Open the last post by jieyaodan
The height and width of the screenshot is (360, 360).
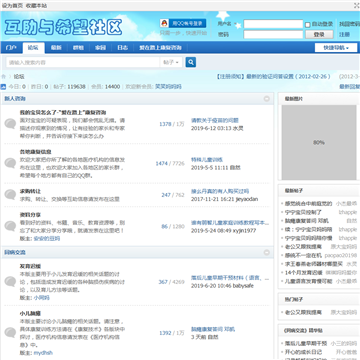pyautogui.click(x=220, y=191)
